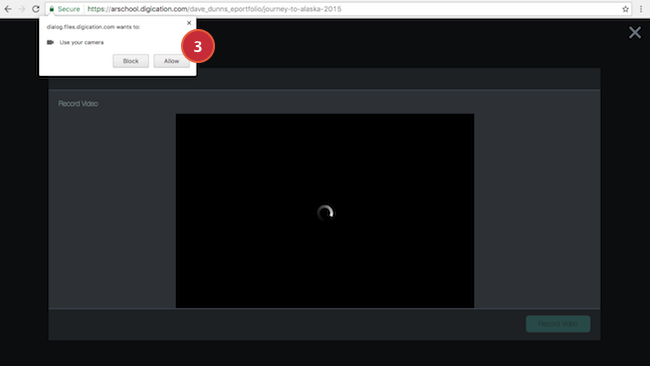Image resolution: width=650 pixels, height=366 pixels.
Task: Allow camera access
Action: tap(171, 61)
